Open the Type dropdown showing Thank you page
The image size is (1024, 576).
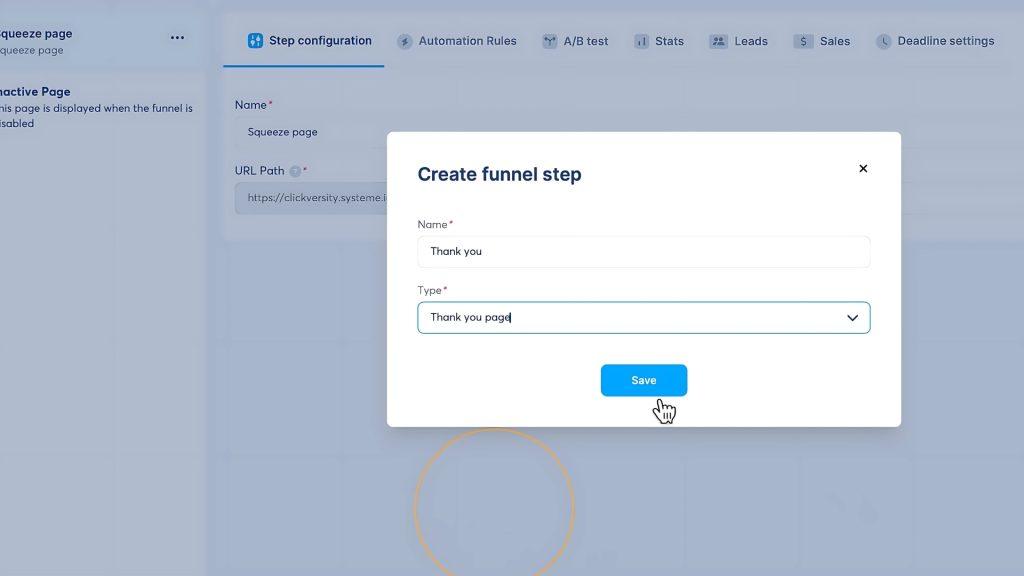(x=643, y=317)
